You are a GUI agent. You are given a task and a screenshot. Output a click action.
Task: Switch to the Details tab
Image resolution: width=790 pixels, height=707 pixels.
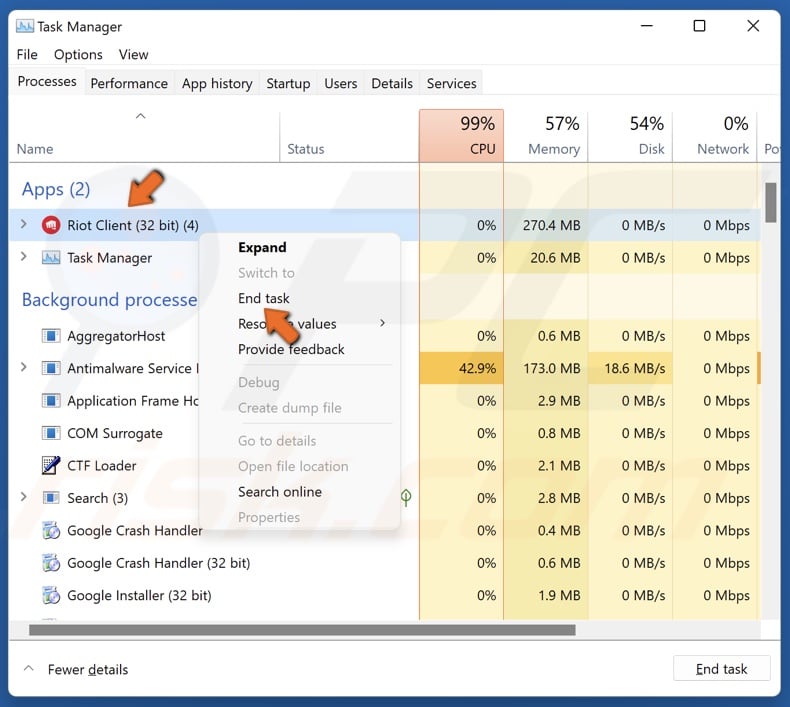[x=392, y=83]
